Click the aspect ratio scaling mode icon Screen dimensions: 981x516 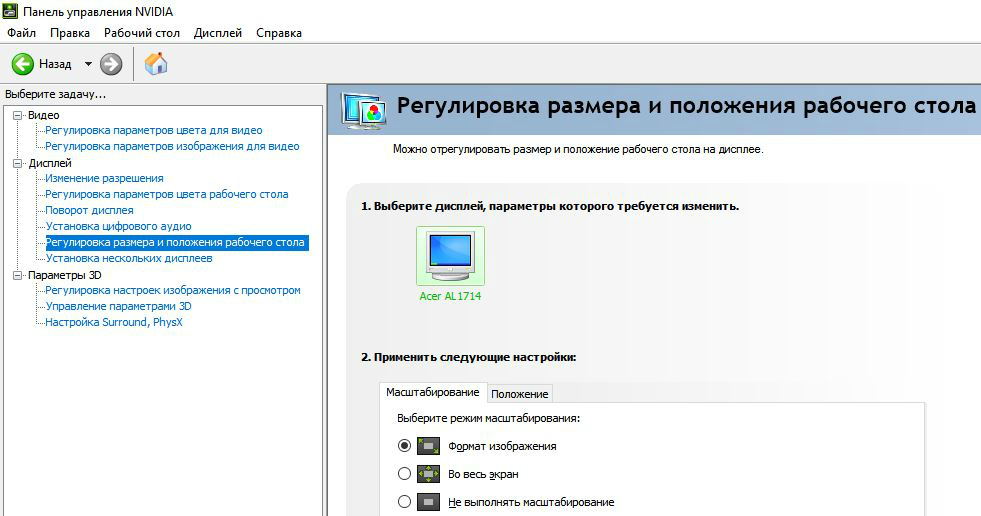pyautogui.click(x=429, y=446)
